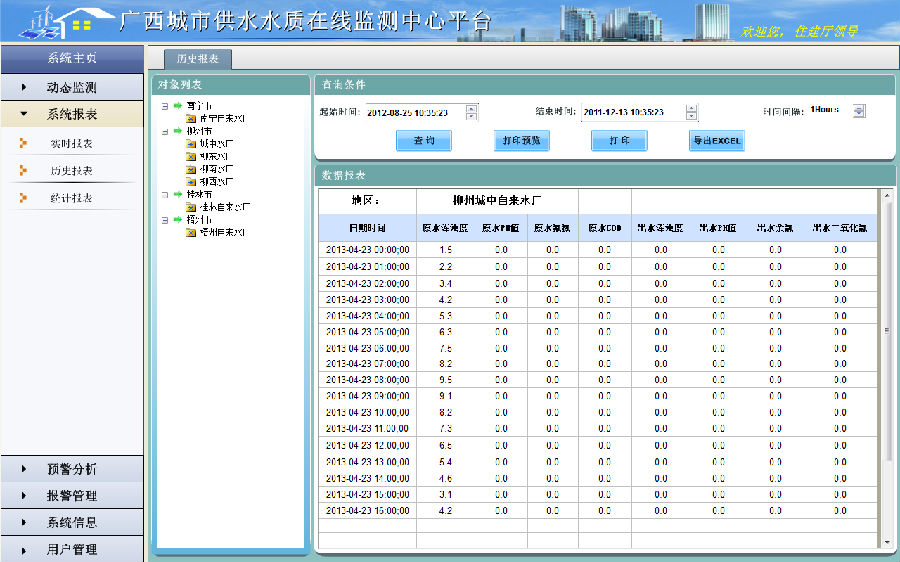Click the folder icon beside 桂林自来水厂

click(x=190, y=206)
